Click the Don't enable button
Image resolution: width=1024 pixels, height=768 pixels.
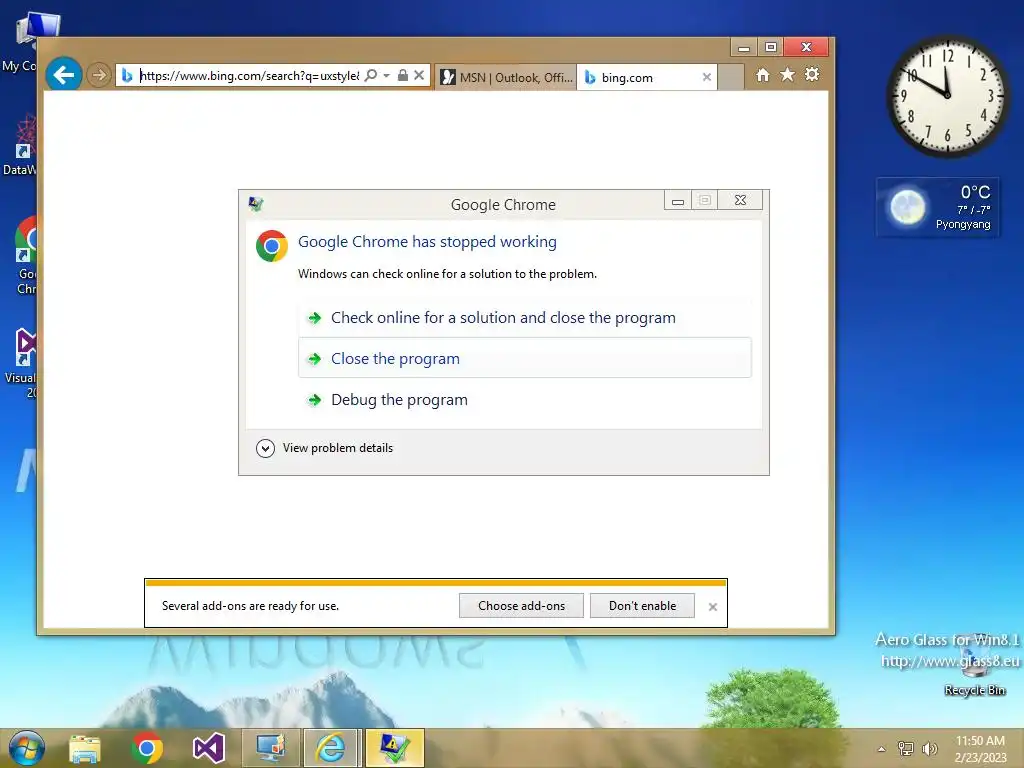(x=642, y=605)
